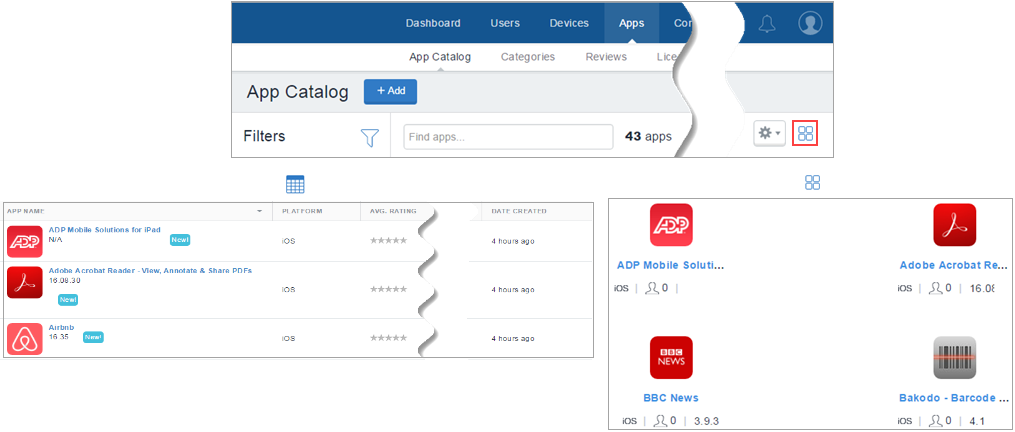Rate ADP Mobile Solutions with stars
Image resolution: width=1015 pixels, height=432 pixels.
pos(389,241)
